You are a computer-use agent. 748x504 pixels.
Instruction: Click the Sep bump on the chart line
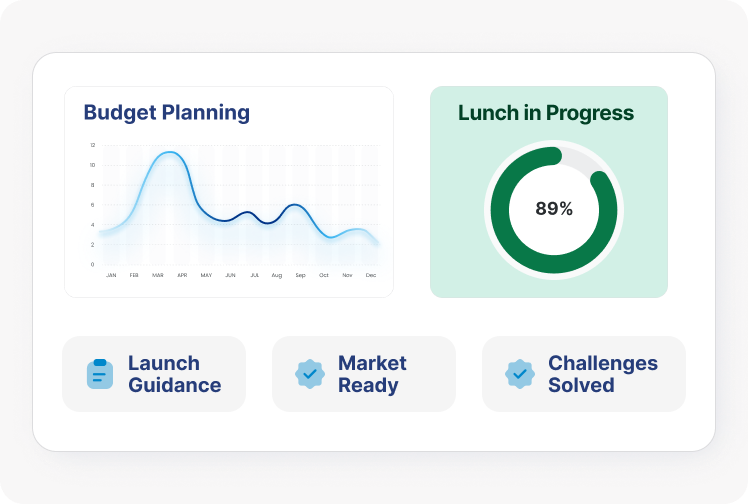[x=296, y=205]
